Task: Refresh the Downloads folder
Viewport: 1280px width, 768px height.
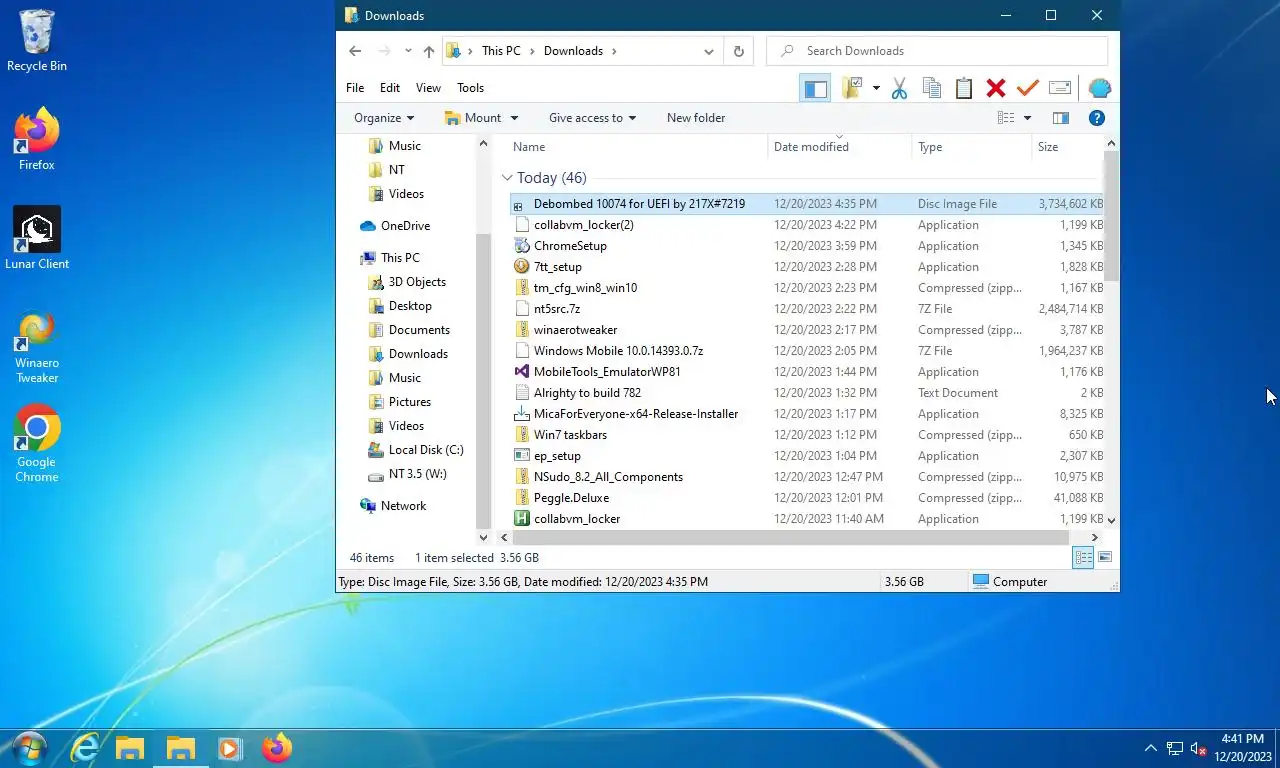Action: (x=739, y=51)
